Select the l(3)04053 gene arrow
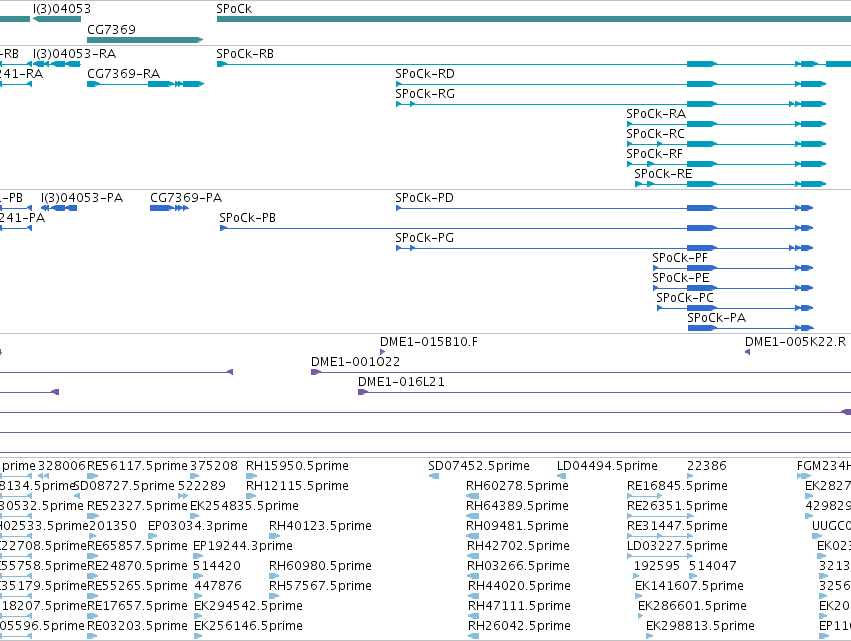The height and width of the screenshot is (641, 851). [56, 19]
